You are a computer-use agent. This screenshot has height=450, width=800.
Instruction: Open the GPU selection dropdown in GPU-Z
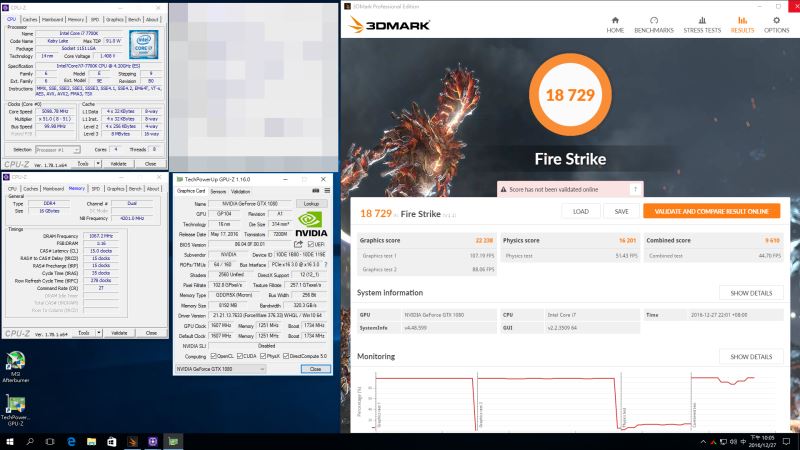coord(220,369)
